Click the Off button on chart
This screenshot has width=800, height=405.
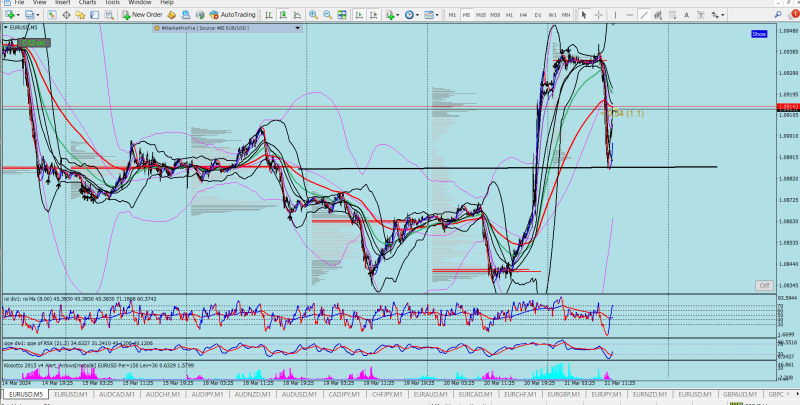coord(764,286)
